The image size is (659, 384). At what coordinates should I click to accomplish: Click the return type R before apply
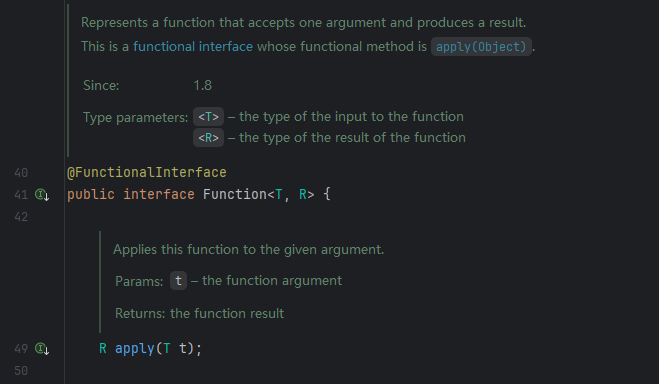coord(103,348)
